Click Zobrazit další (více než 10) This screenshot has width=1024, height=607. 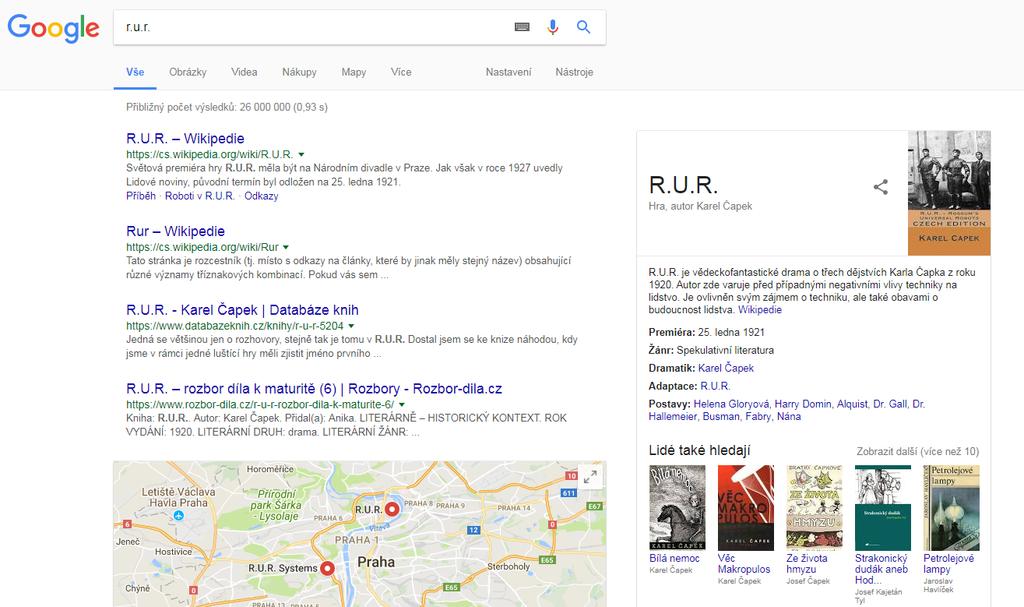918,451
